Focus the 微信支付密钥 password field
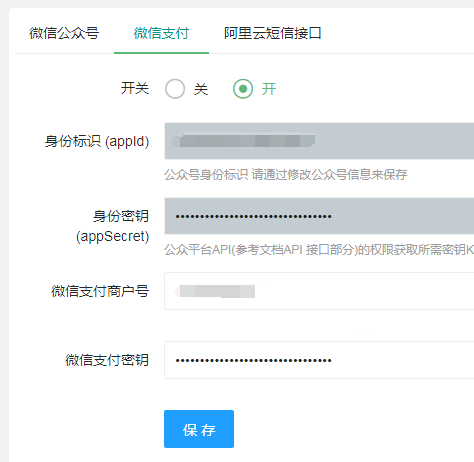The height and width of the screenshot is (462, 474). (x=319, y=360)
